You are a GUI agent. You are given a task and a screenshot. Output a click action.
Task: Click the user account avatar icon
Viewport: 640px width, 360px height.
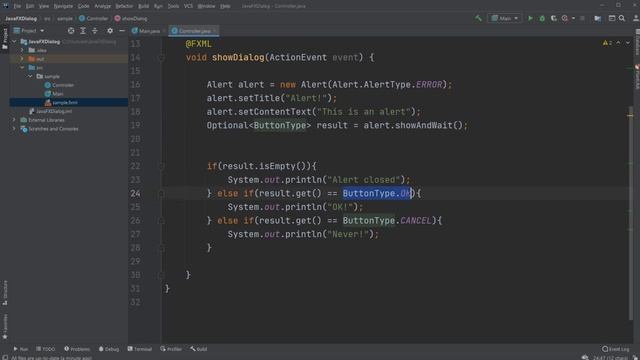(636, 18)
